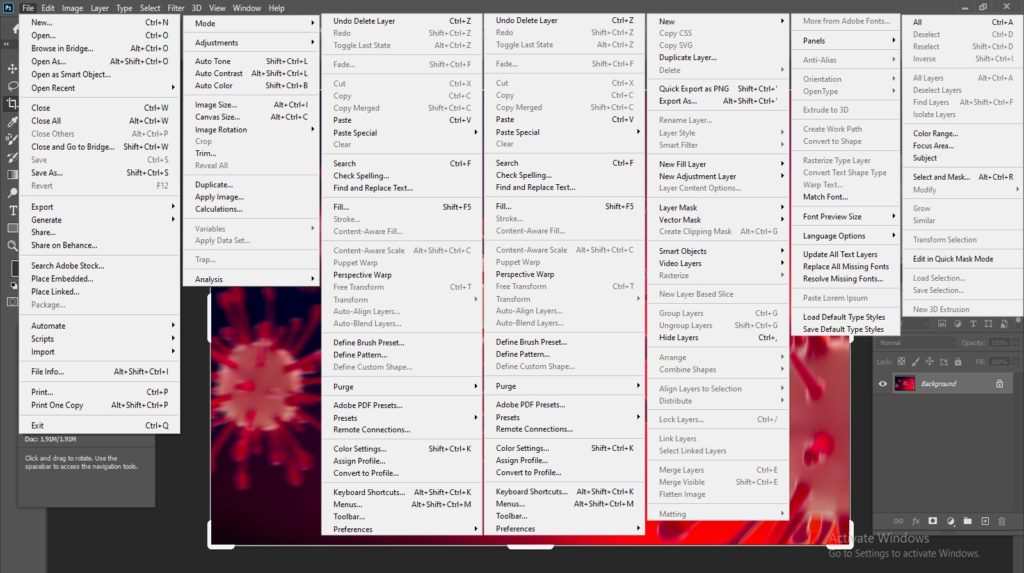Select the Background layer name

[x=938, y=384]
